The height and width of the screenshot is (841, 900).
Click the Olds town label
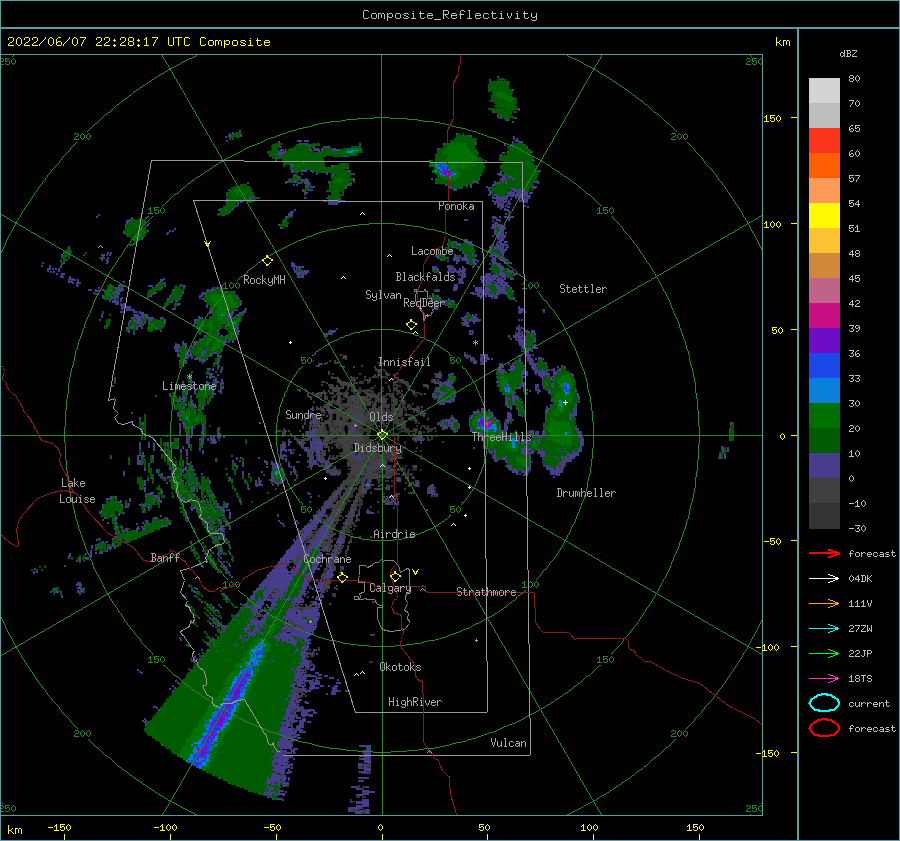tap(381, 417)
